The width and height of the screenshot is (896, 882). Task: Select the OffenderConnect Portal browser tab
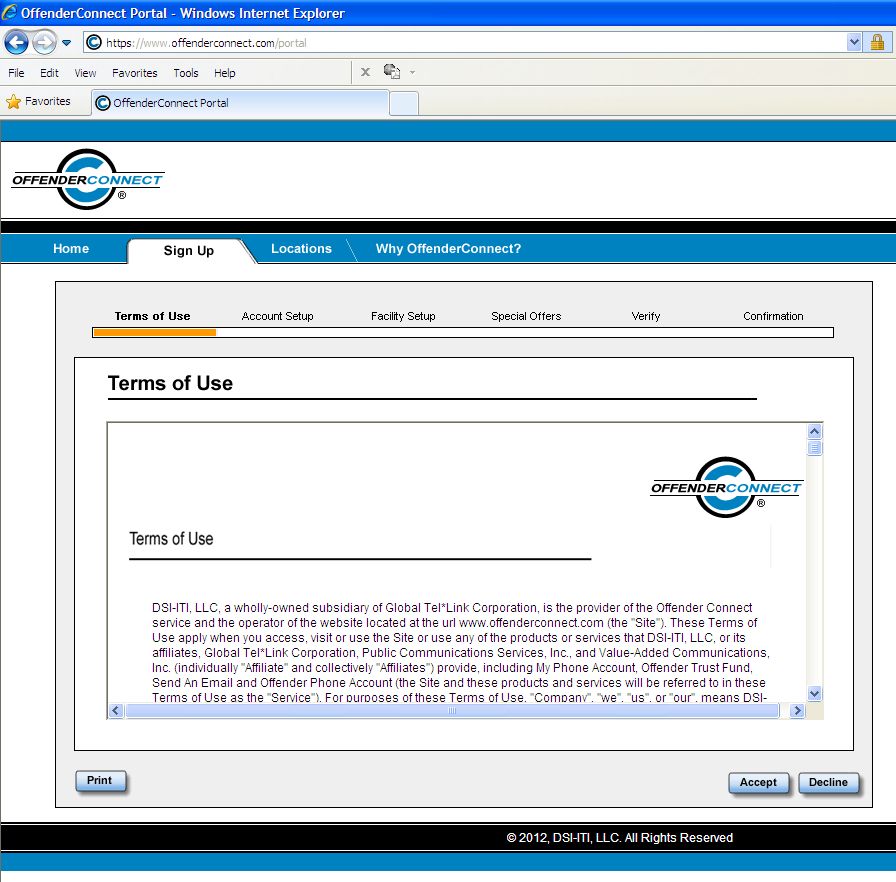[240, 103]
